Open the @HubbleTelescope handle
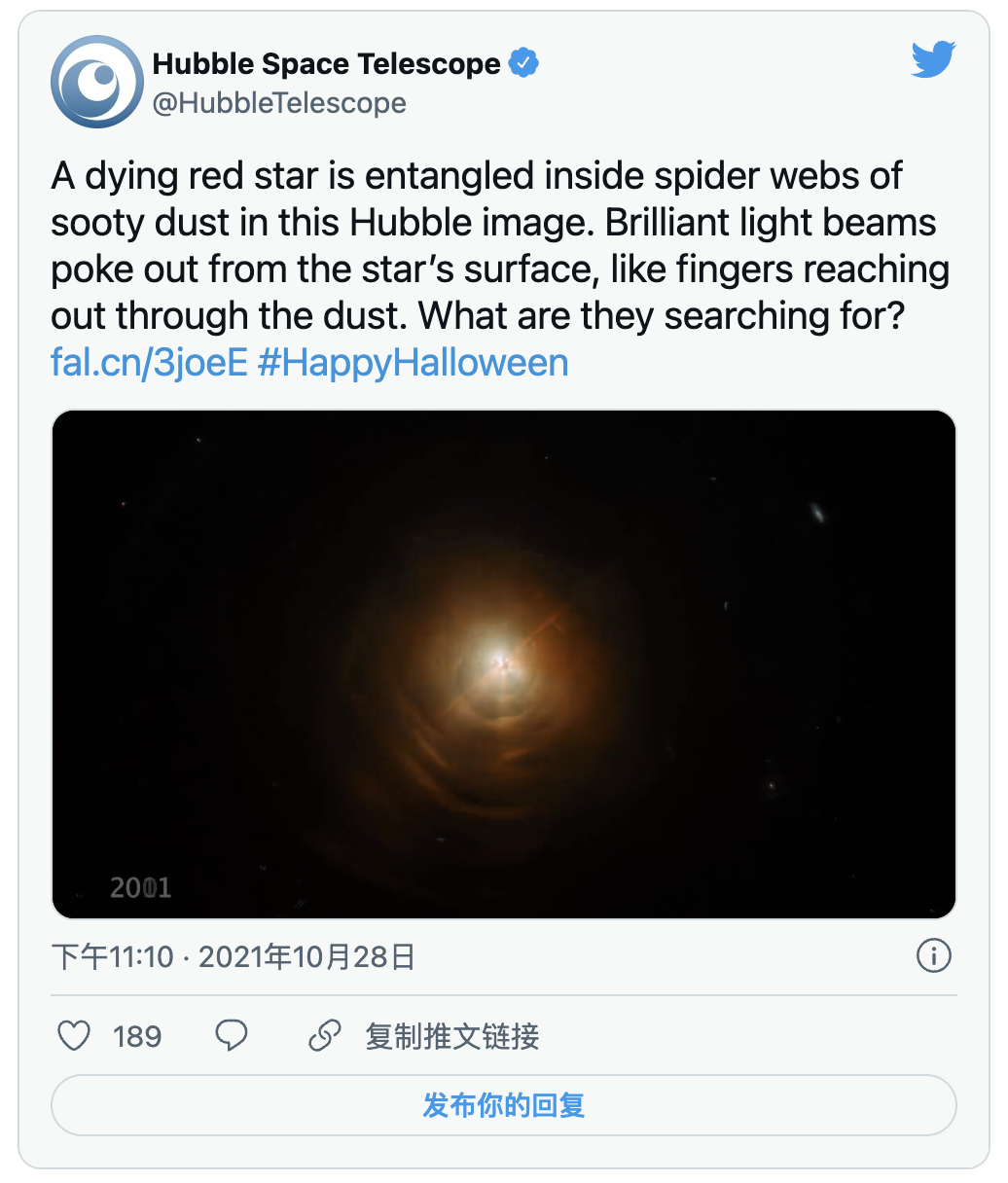This screenshot has width=1008, height=1183. coord(279,103)
